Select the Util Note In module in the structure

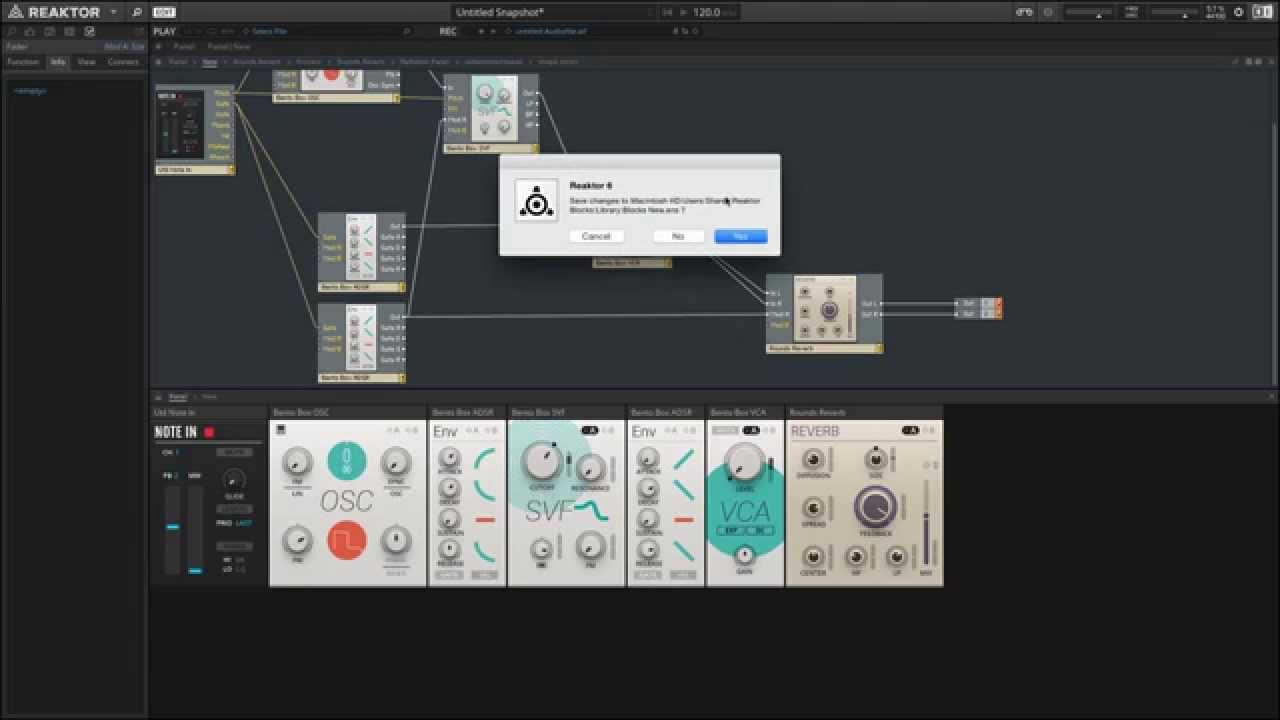(195, 129)
